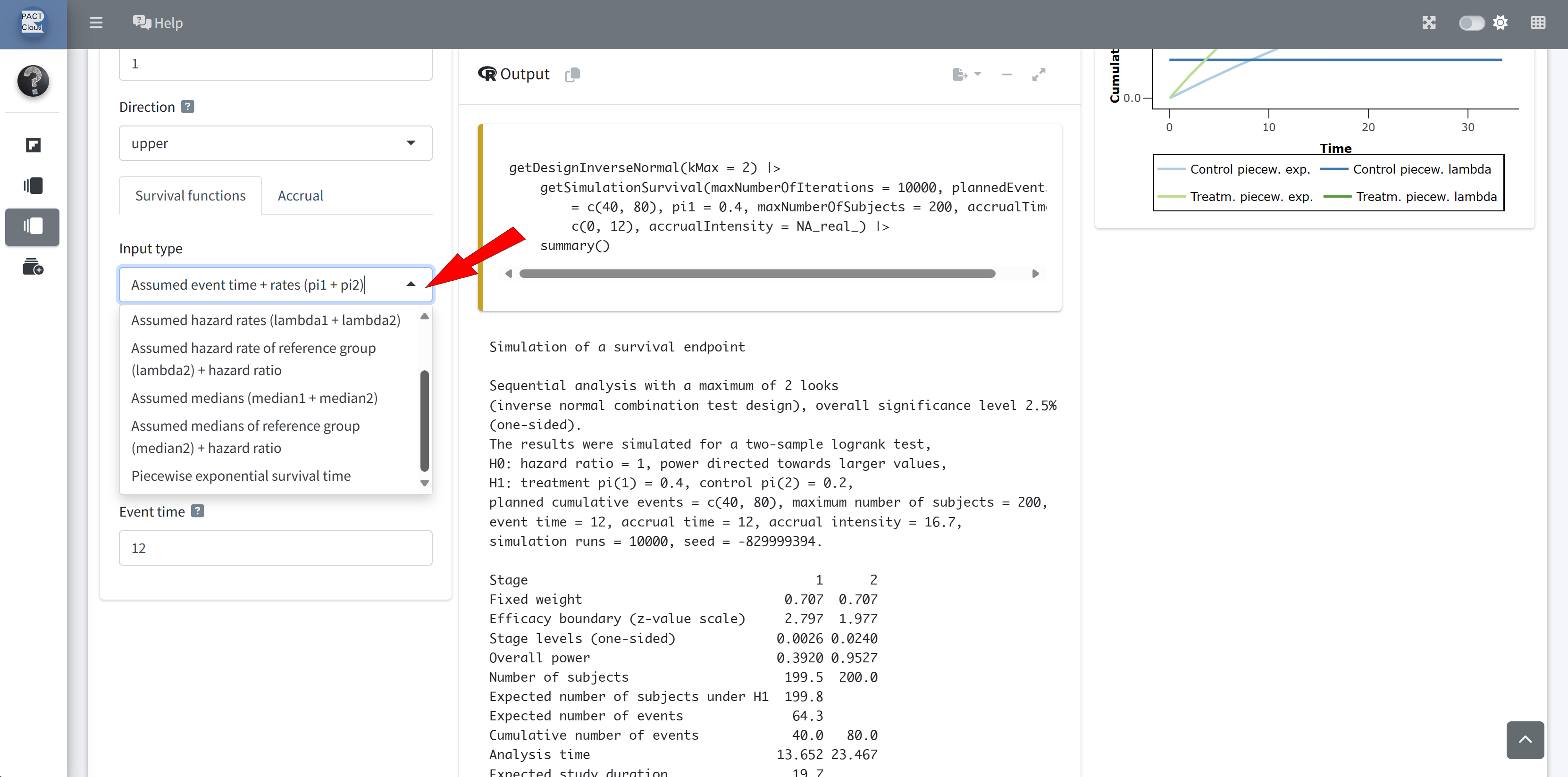1568x777 pixels.
Task: Choose Assumed medians (median1 + median2) option
Action: (254, 398)
